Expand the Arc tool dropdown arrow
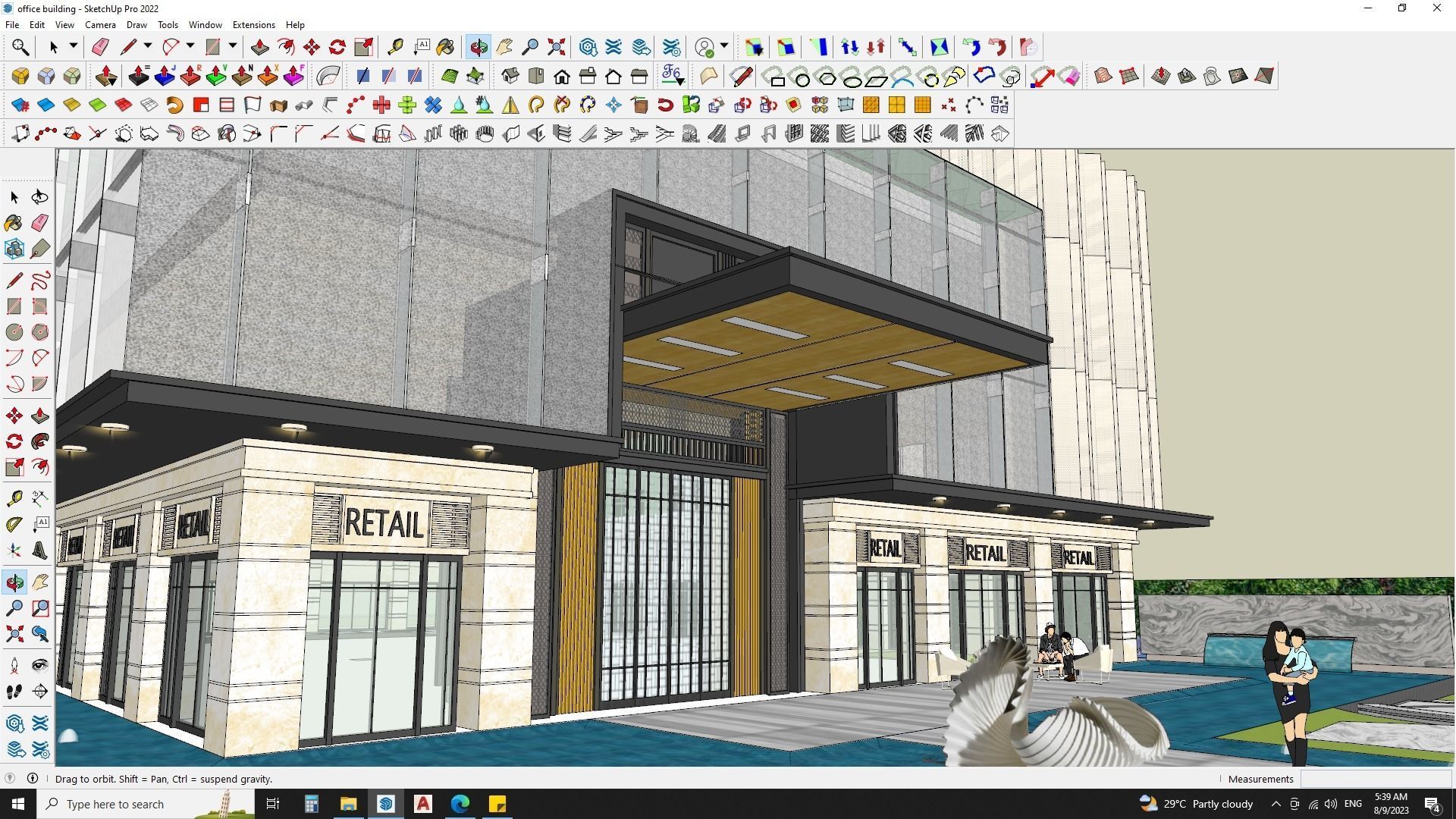This screenshot has height=819, width=1456. (x=190, y=46)
